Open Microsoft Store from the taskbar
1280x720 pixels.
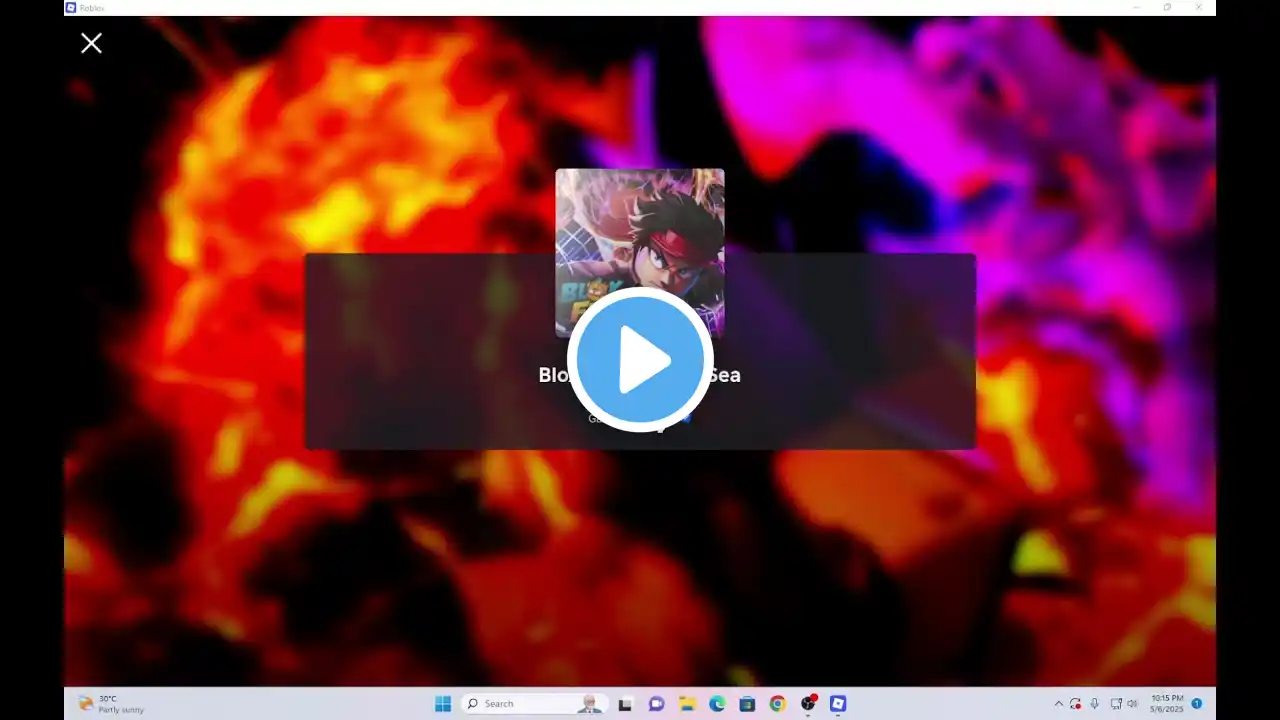[x=747, y=704]
